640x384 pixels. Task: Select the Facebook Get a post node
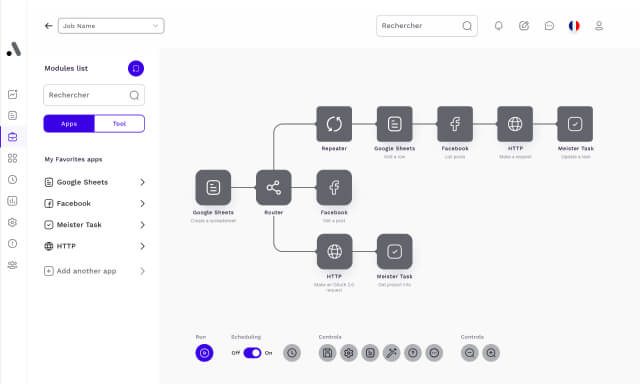click(334, 188)
